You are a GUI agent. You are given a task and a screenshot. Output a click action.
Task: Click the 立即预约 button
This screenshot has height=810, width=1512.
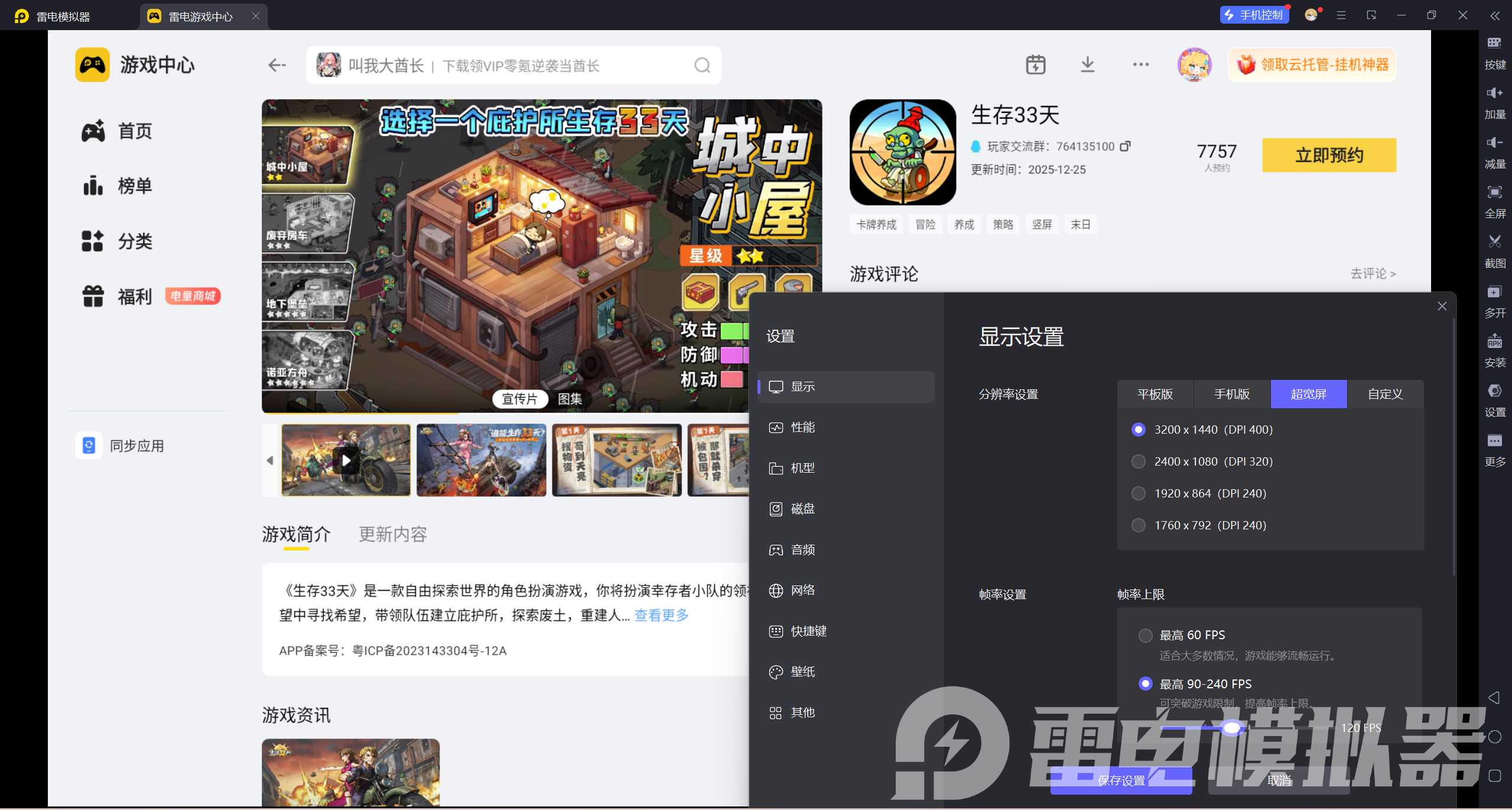1329,155
